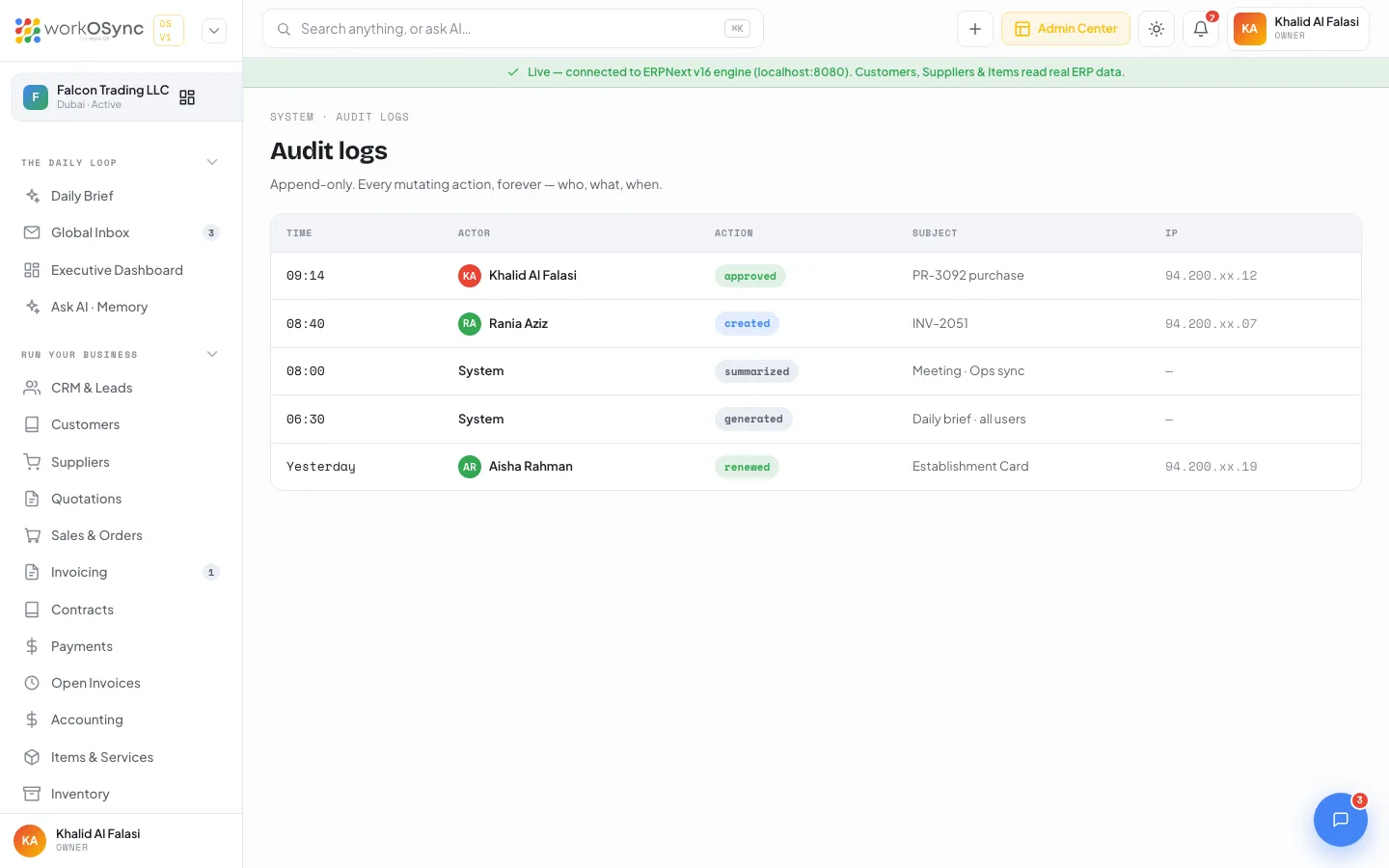Screen dimensions: 1389x868
Task: Open the chat bubble widget
Action: [1341, 820]
